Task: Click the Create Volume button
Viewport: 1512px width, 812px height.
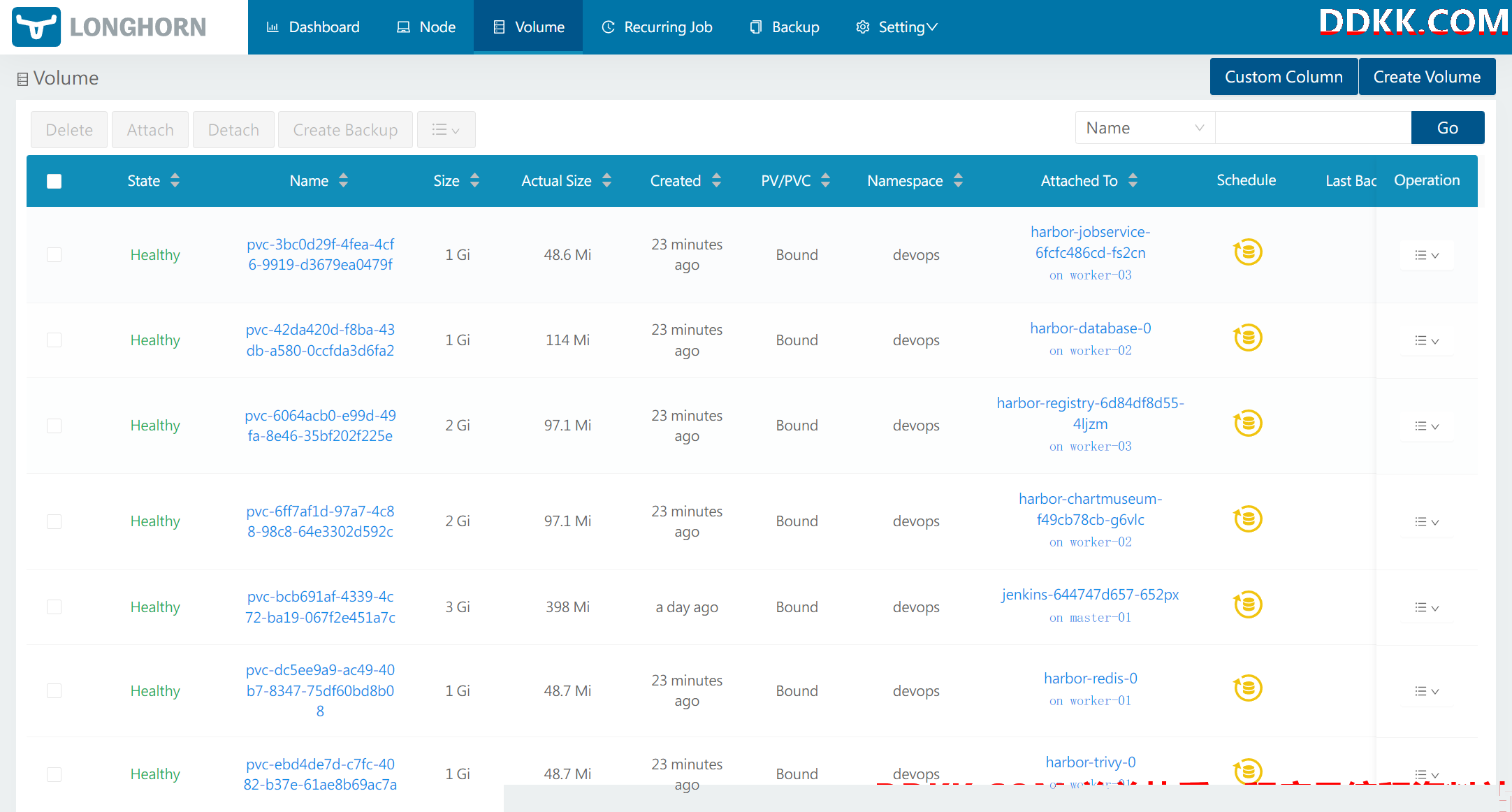Action: pyautogui.click(x=1427, y=77)
